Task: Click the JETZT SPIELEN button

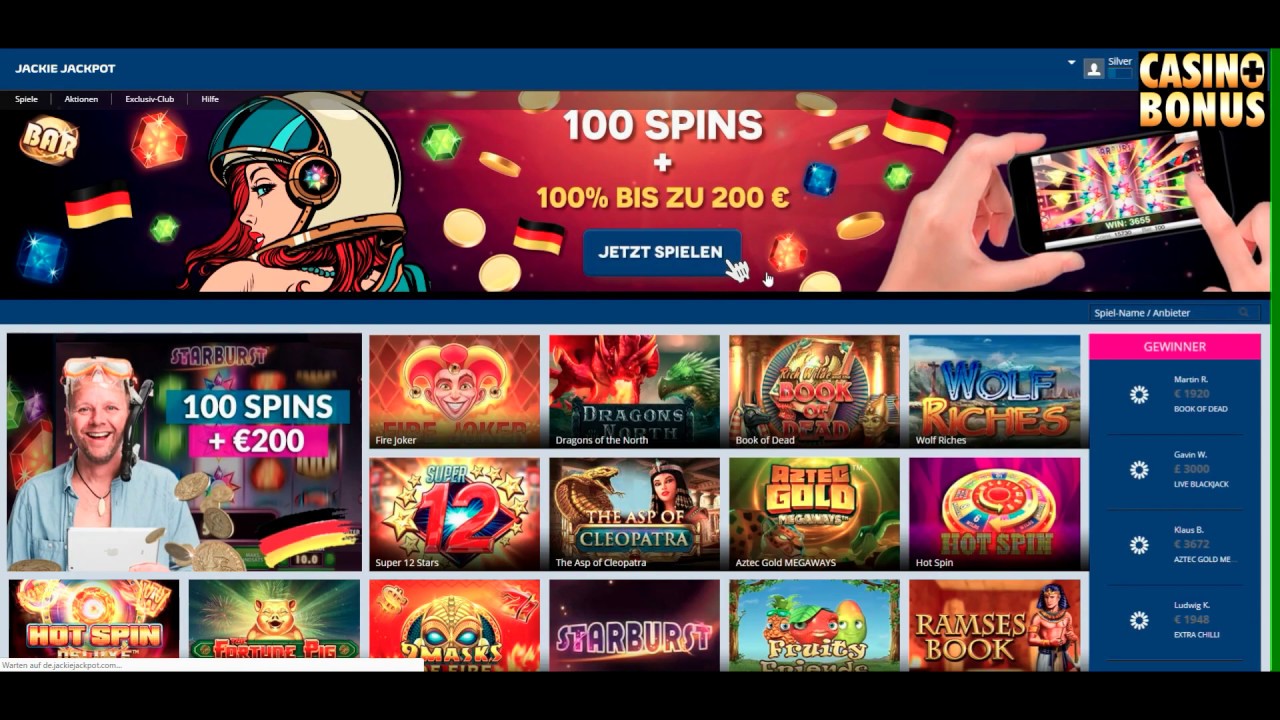Action: (x=661, y=252)
